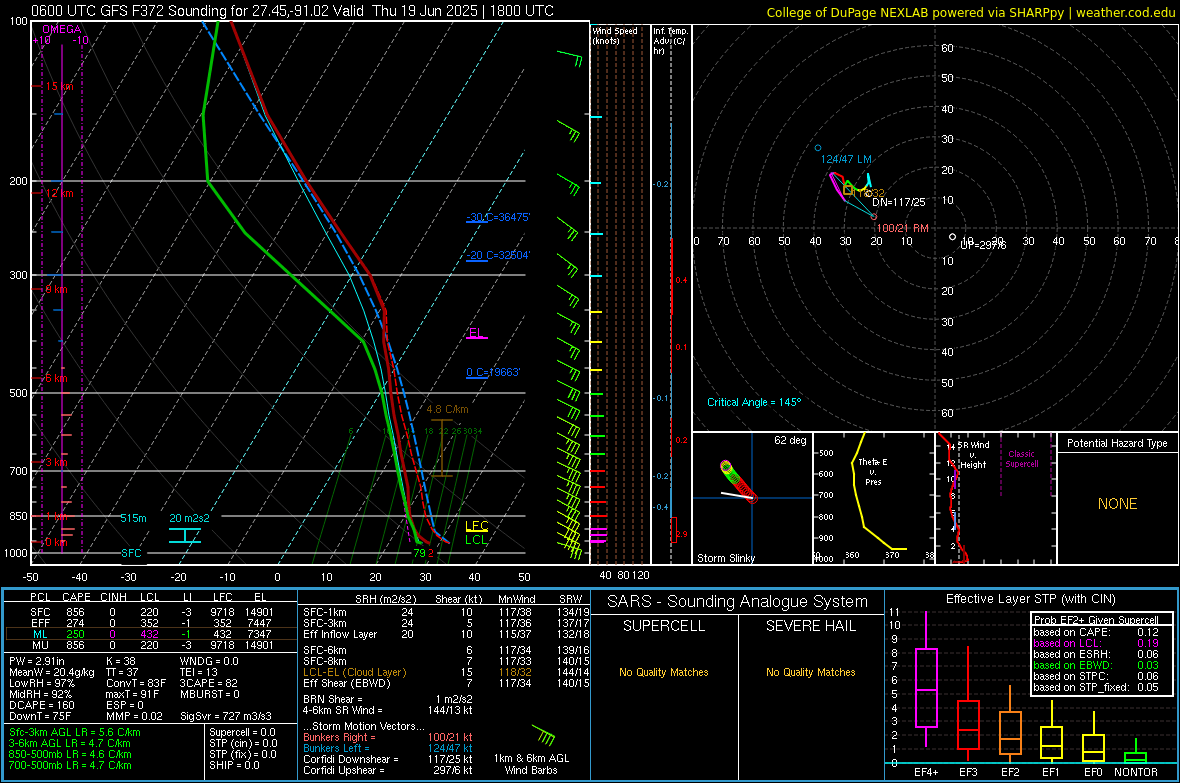The height and width of the screenshot is (783, 1180).
Task: Click the SHIP = 0.0 value
Action: tap(234, 765)
